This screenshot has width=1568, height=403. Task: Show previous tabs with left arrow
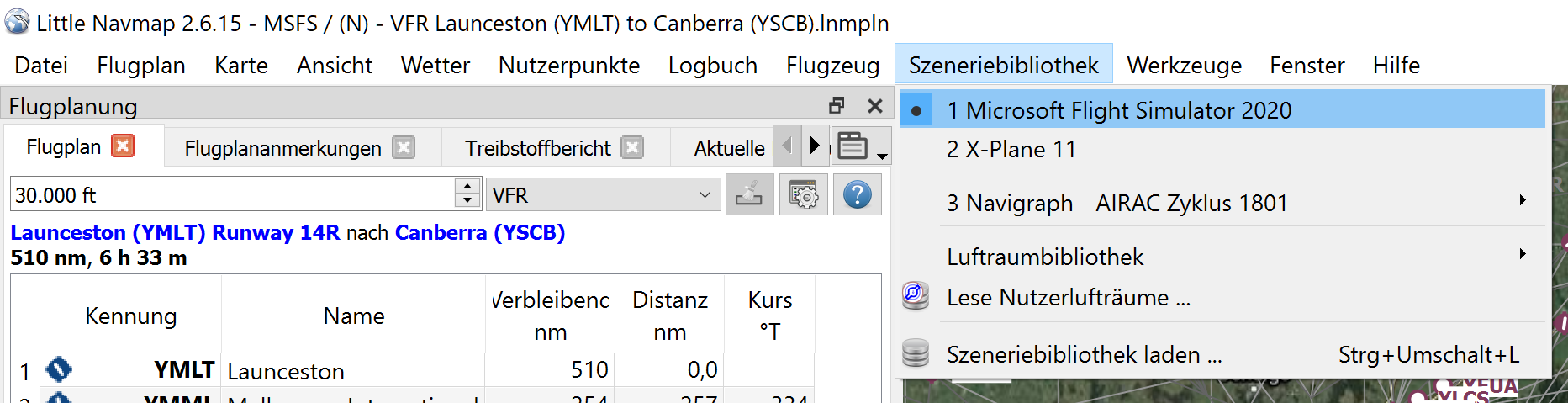click(787, 146)
